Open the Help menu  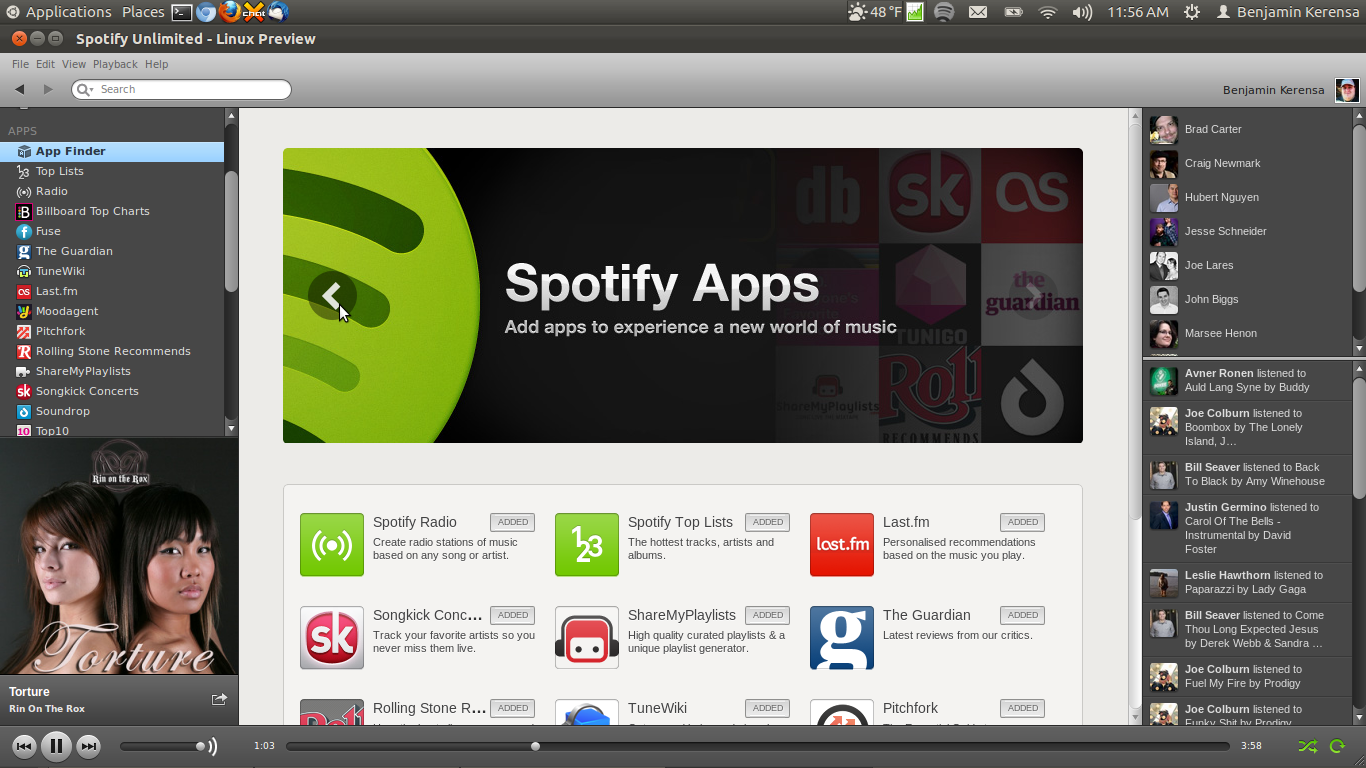[156, 64]
